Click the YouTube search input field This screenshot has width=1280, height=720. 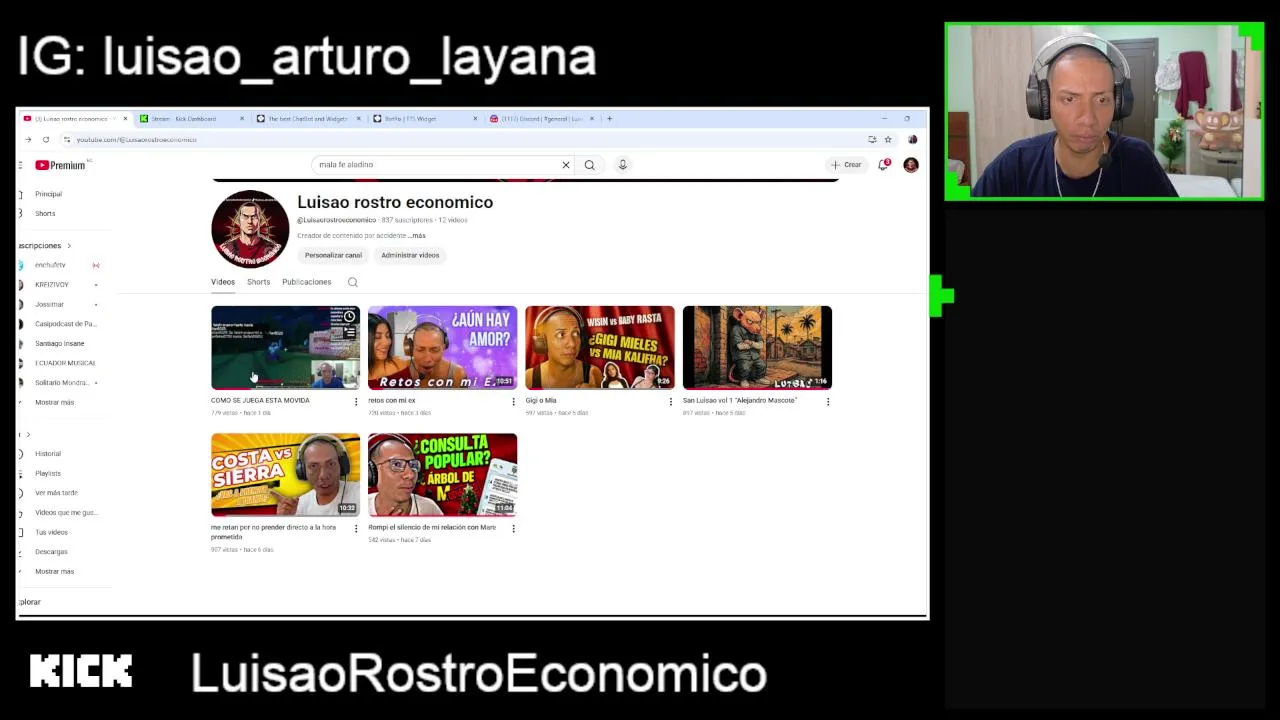point(436,165)
